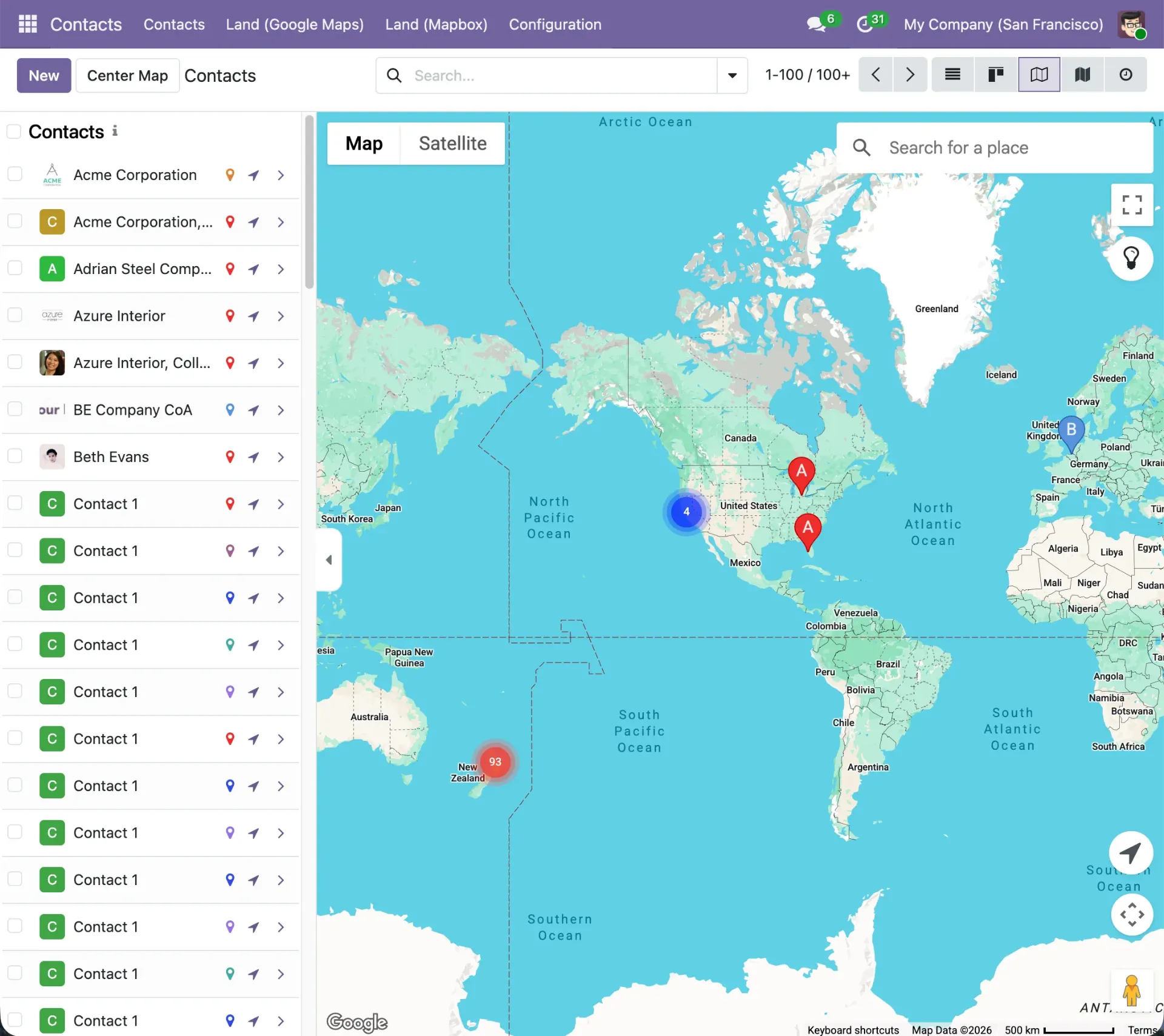Open Keyboard shortcuts link on the map
The height and width of the screenshot is (1036, 1164).
(x=853, y=1030)
